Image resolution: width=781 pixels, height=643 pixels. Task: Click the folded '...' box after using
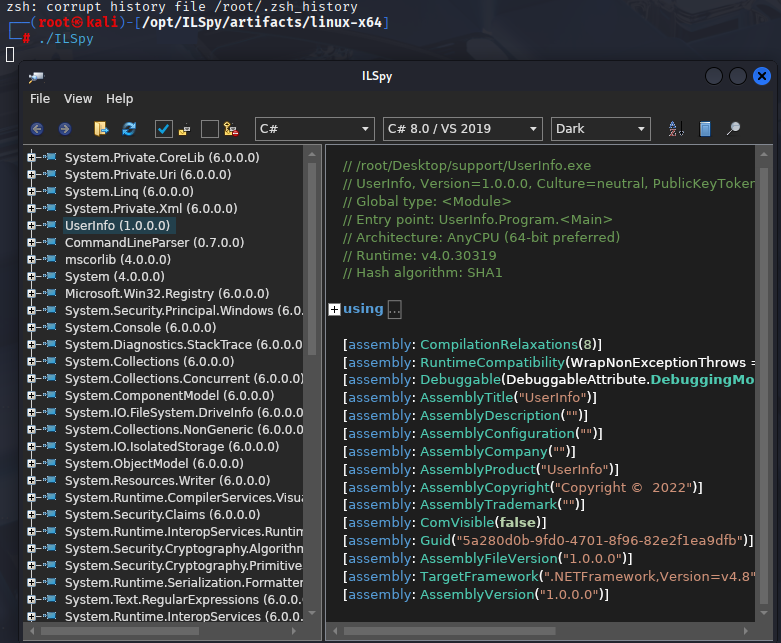pos(394,309)
